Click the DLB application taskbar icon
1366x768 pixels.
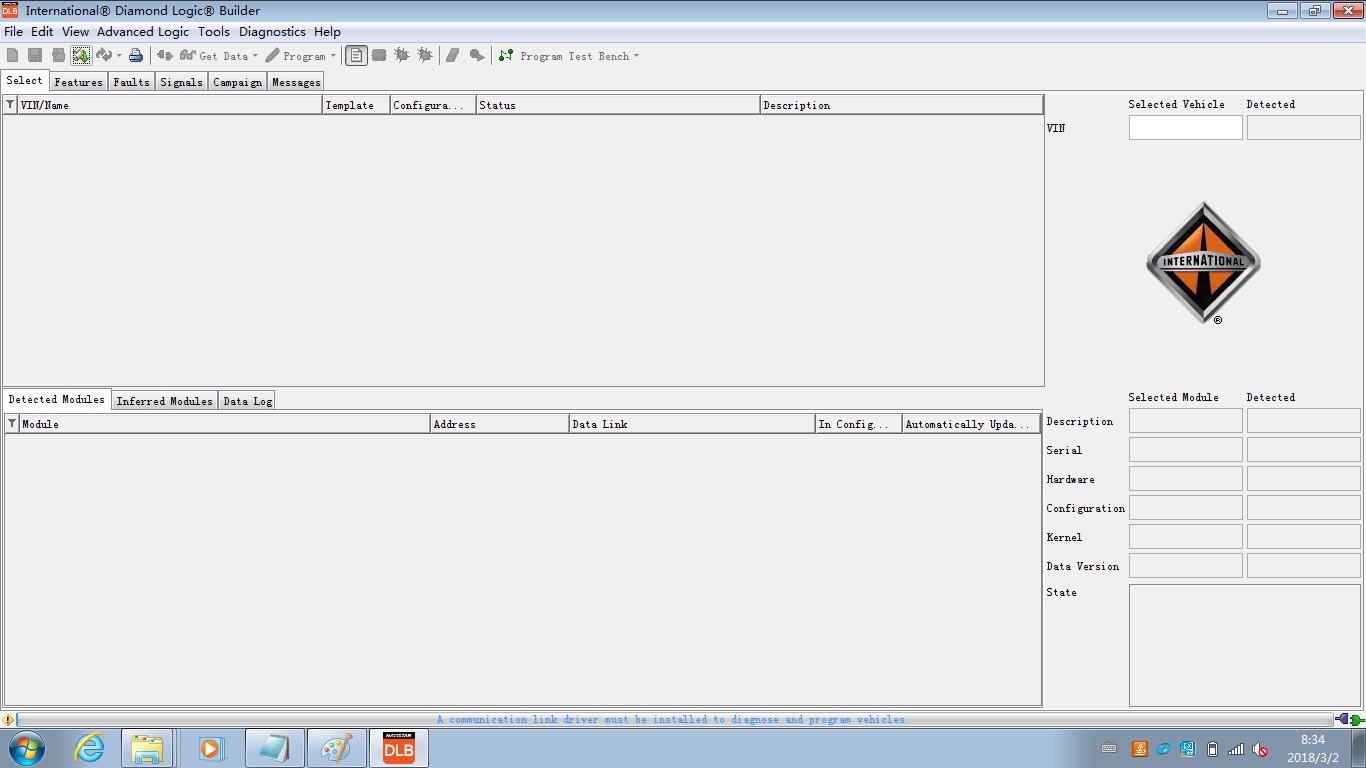click(399, 748)
